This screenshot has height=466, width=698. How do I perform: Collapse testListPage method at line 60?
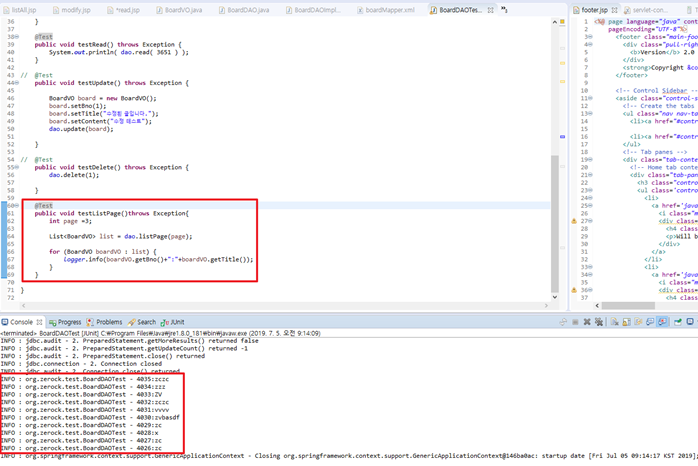coord(17,206)
